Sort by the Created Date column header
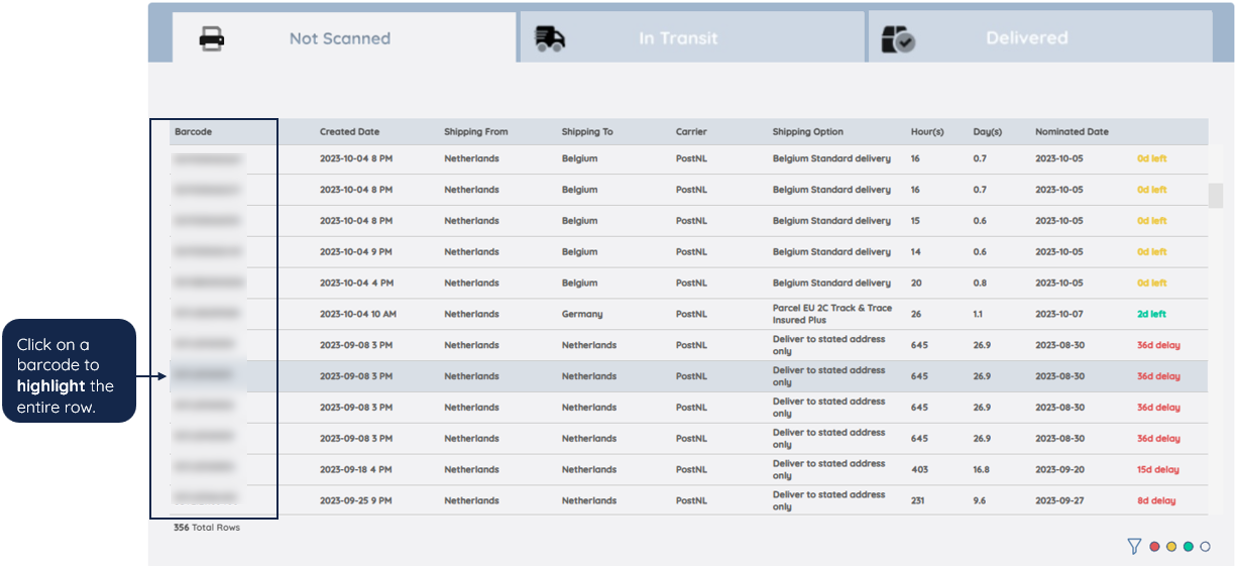1238x571 pixels. tap(350, 132)
